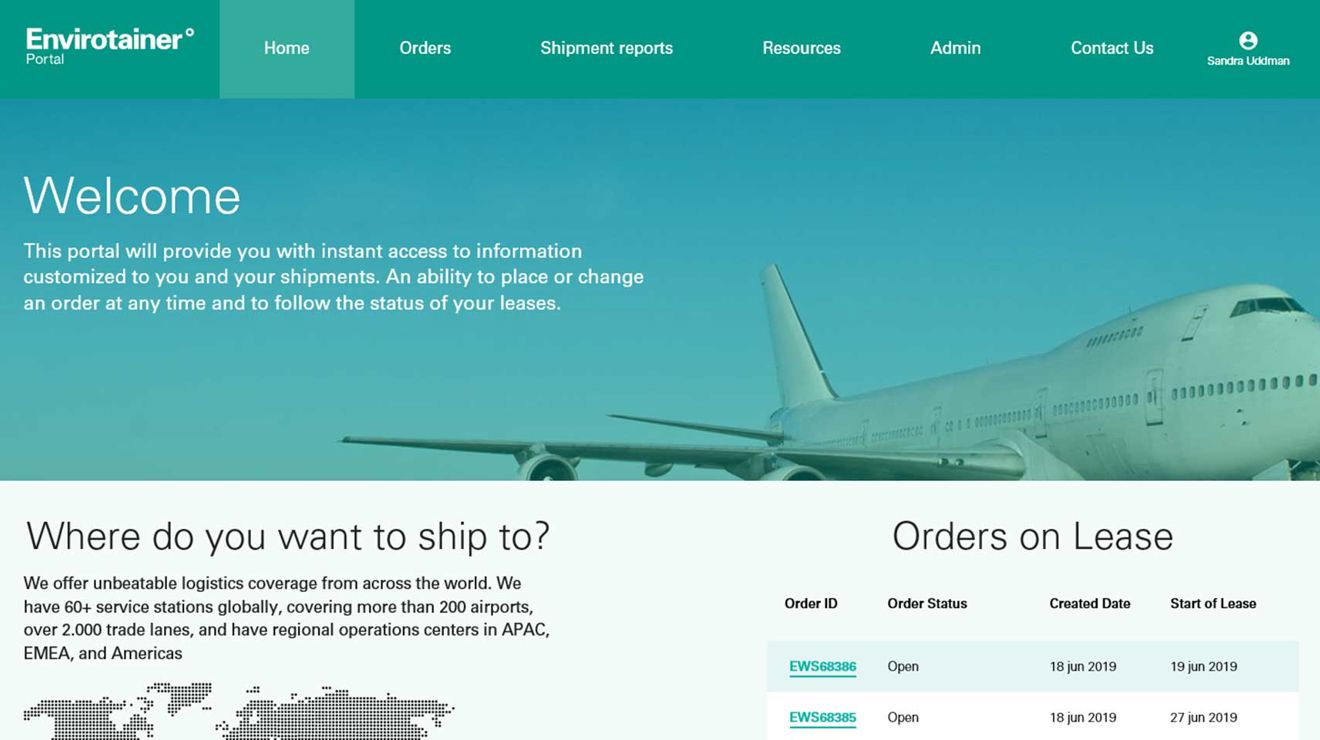Click the dotted world map graphic
This screenshot has height=740, width=1320.
[238, 711]
